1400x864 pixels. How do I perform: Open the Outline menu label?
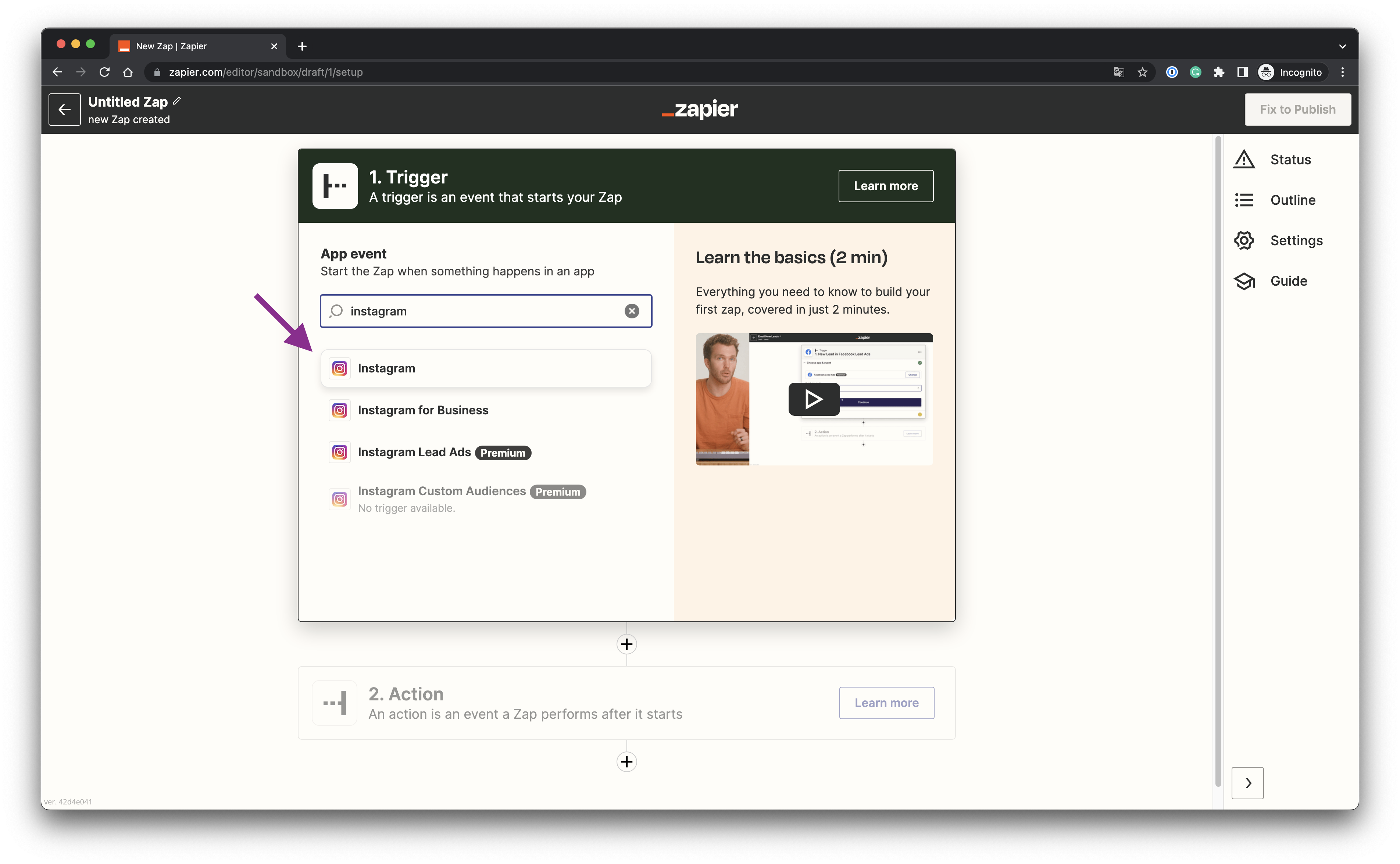pos(1293,200)
